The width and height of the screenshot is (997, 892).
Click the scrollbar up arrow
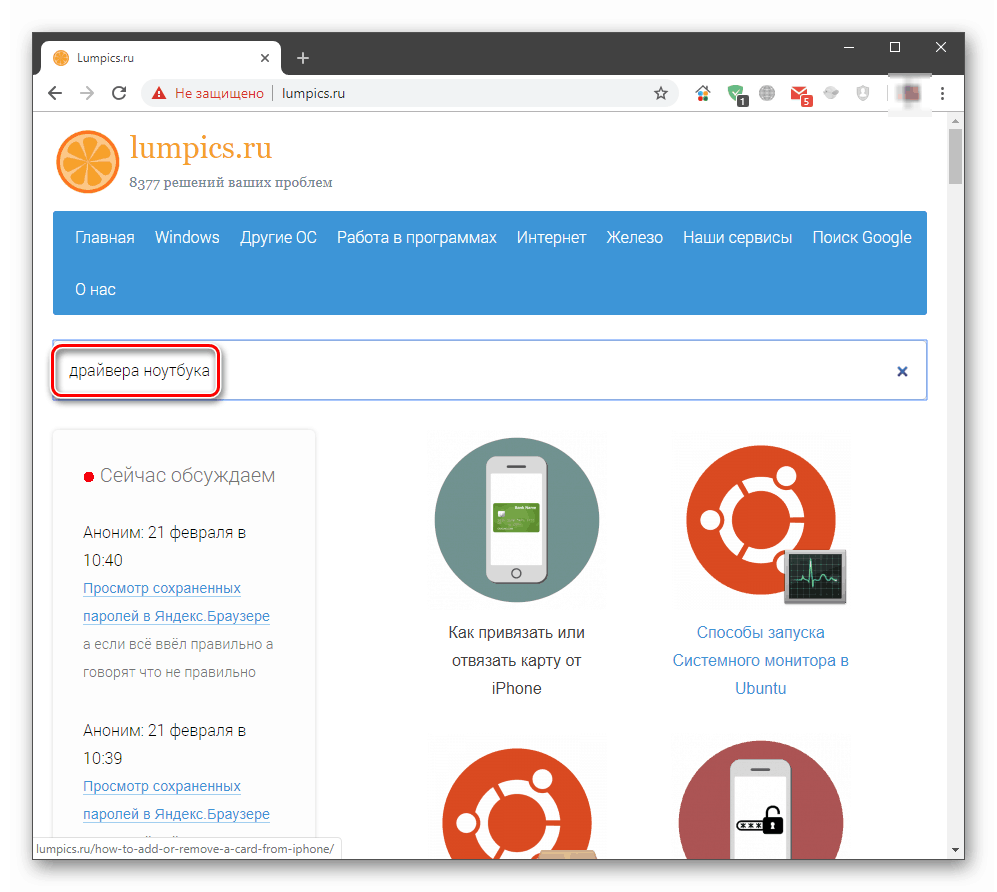955,121
